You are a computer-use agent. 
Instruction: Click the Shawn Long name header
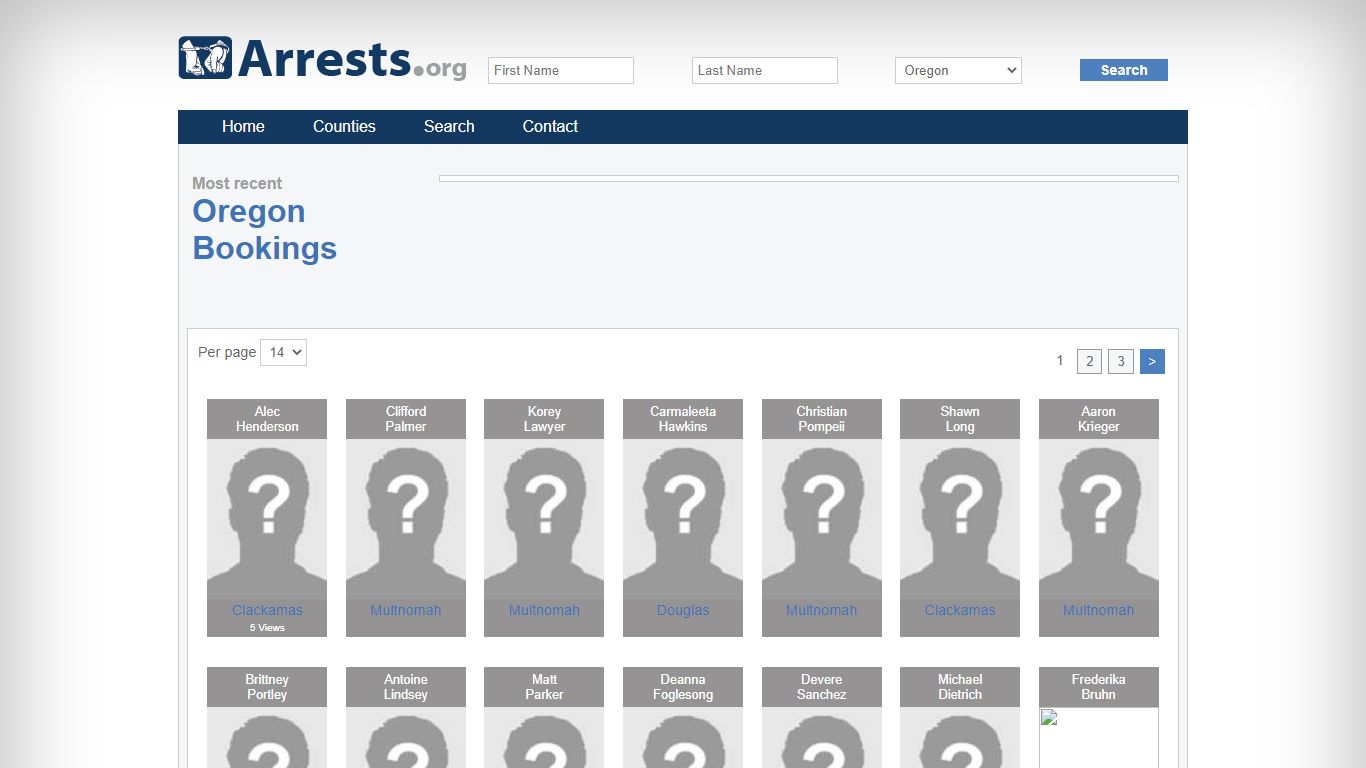(x=960, y=419)
